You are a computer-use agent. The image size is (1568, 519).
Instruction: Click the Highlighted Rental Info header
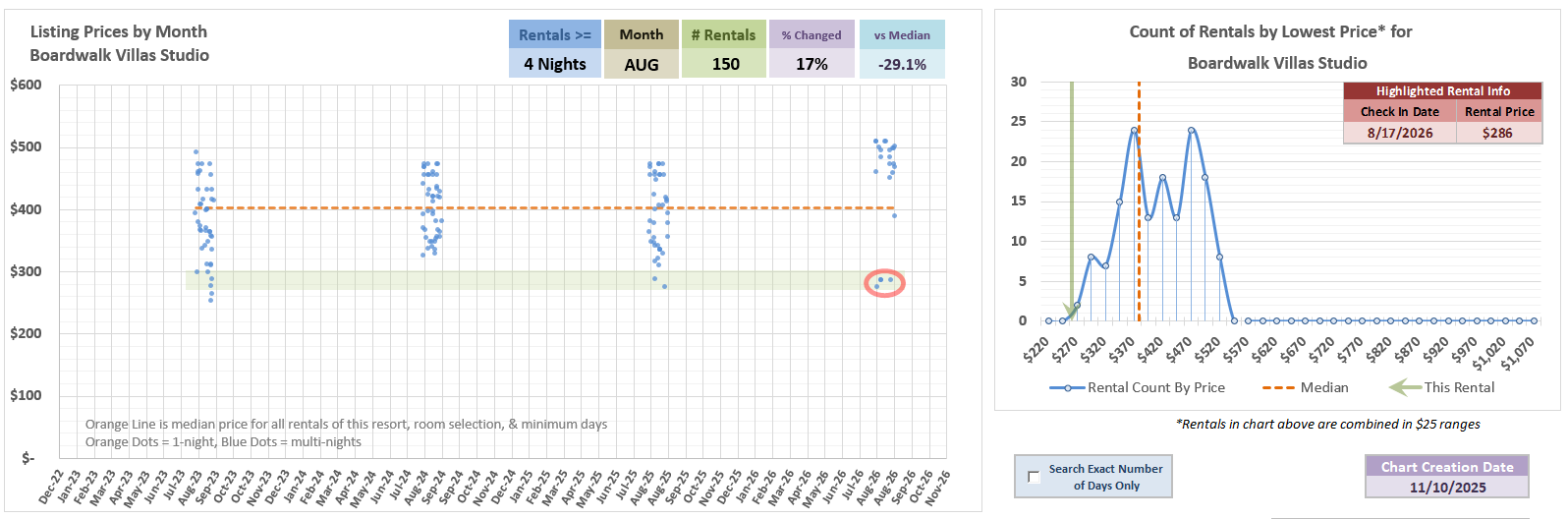click(1442, 90)
